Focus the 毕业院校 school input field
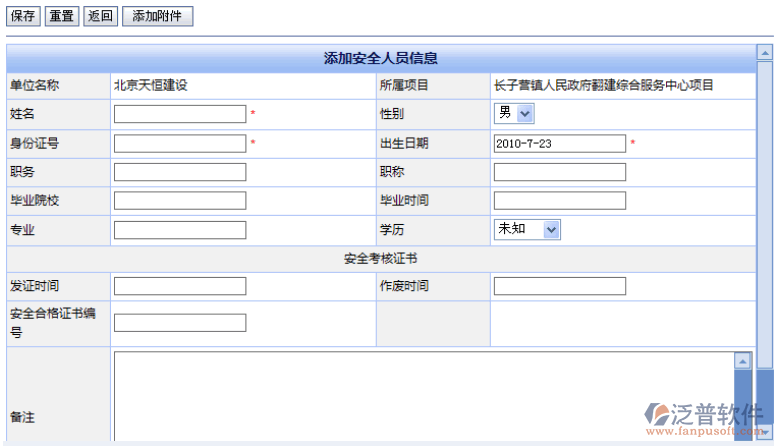The height and width of the screenshot is (447, 774). click(x=180, y=201)
